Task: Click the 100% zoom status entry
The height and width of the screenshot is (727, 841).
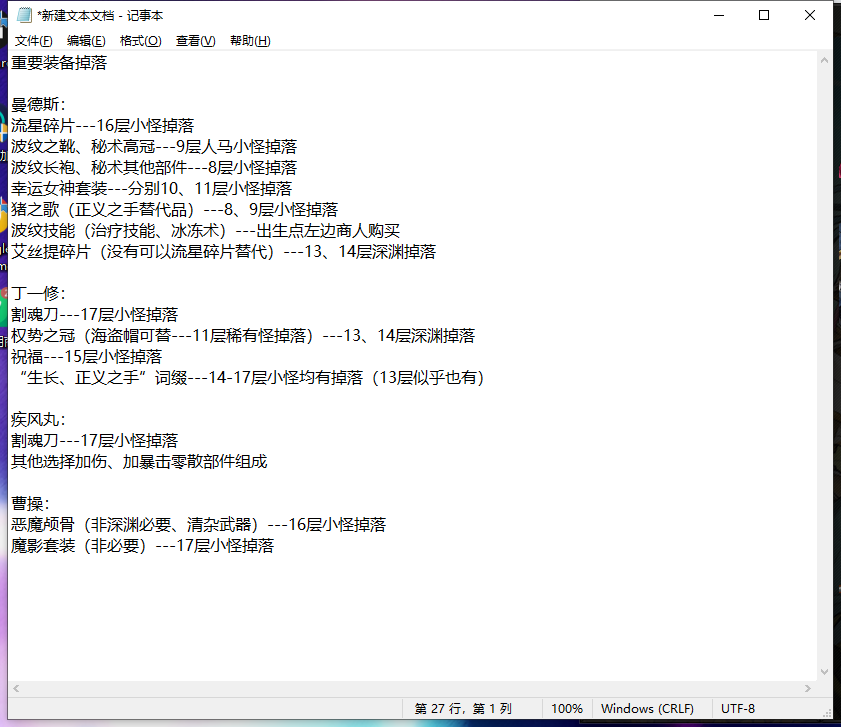Action: click(x=567, y=709)
